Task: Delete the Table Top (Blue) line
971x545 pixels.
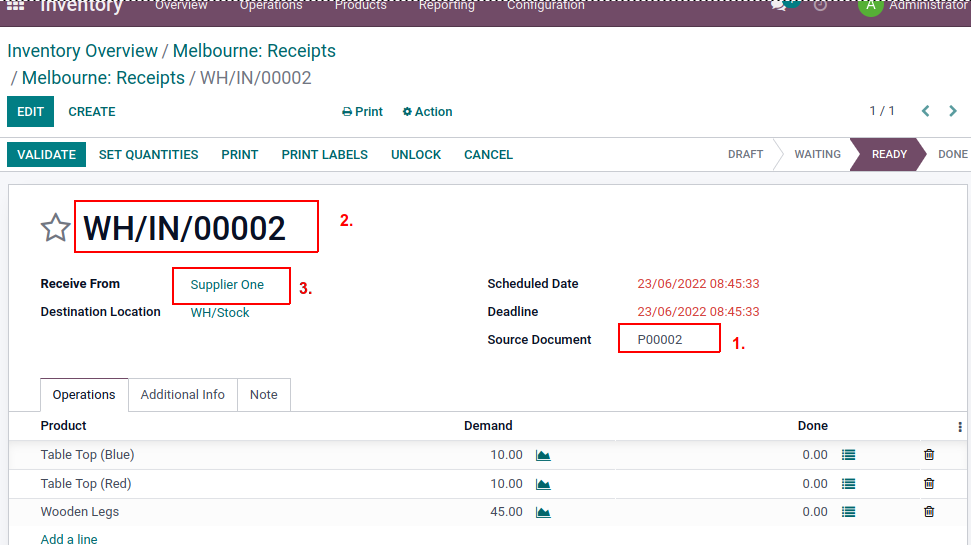Action: 929,455
